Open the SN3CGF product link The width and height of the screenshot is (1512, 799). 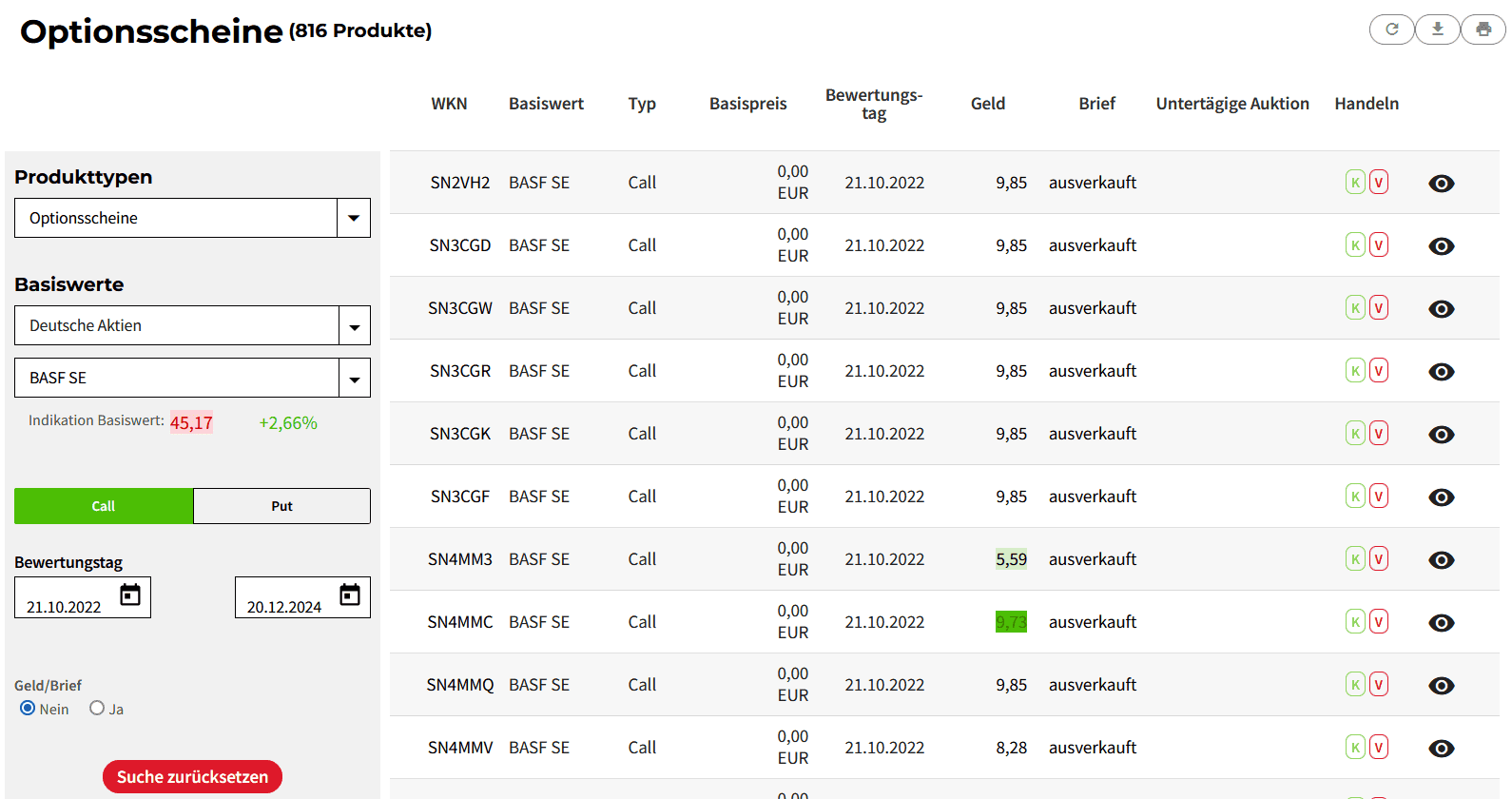pyautogui.click(x=460, y=497)
